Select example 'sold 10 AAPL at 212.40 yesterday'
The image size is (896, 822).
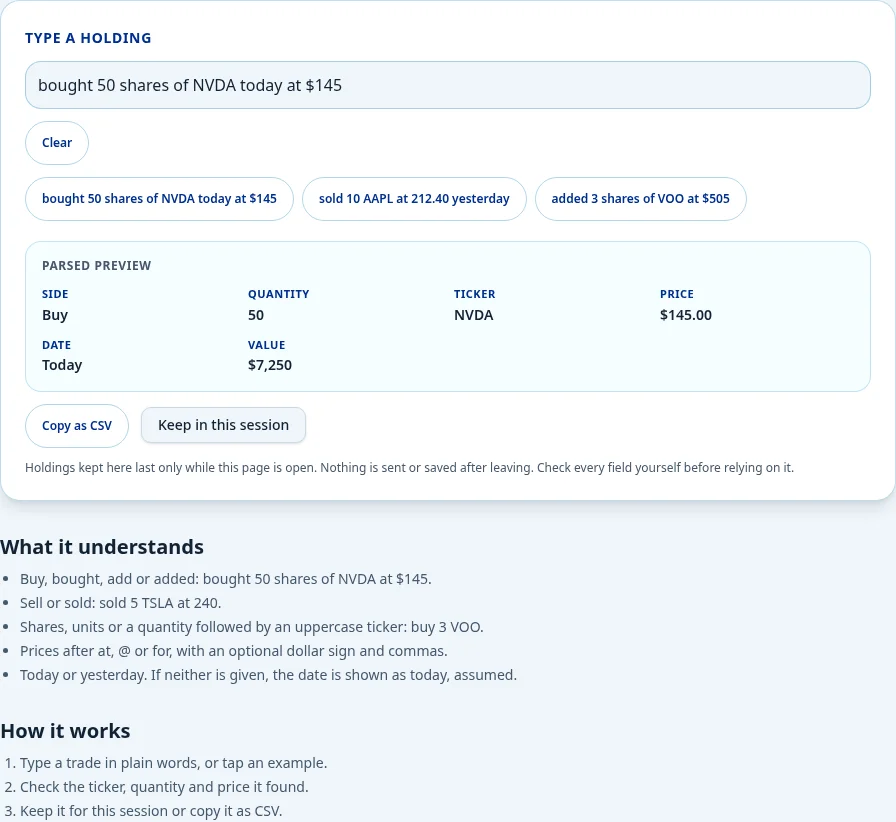click(414, 199)
